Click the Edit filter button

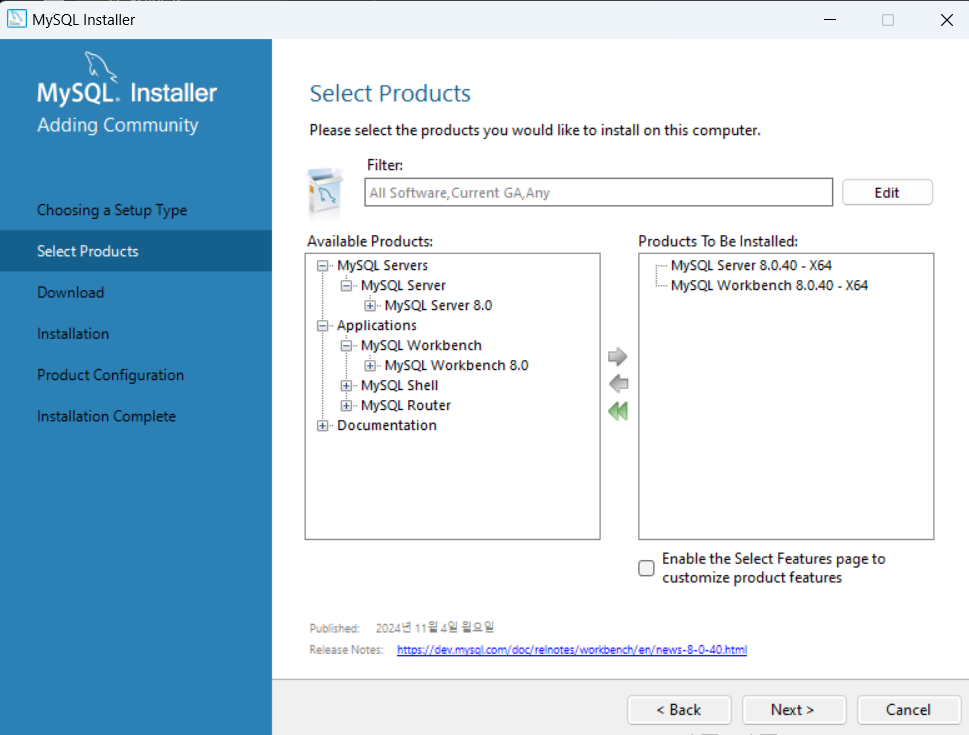887,192
